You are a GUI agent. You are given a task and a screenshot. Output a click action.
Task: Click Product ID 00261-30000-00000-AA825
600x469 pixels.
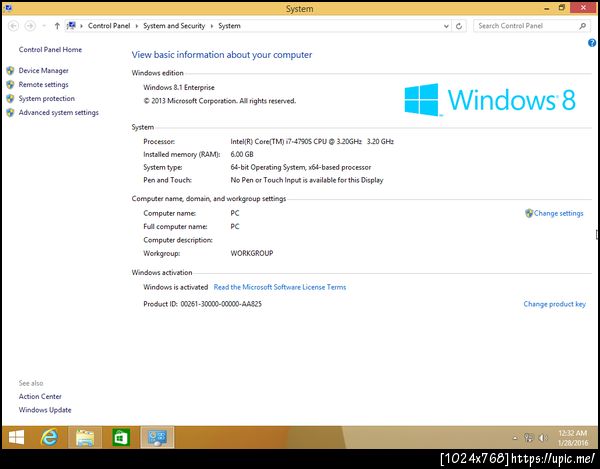tap(202, 304)
